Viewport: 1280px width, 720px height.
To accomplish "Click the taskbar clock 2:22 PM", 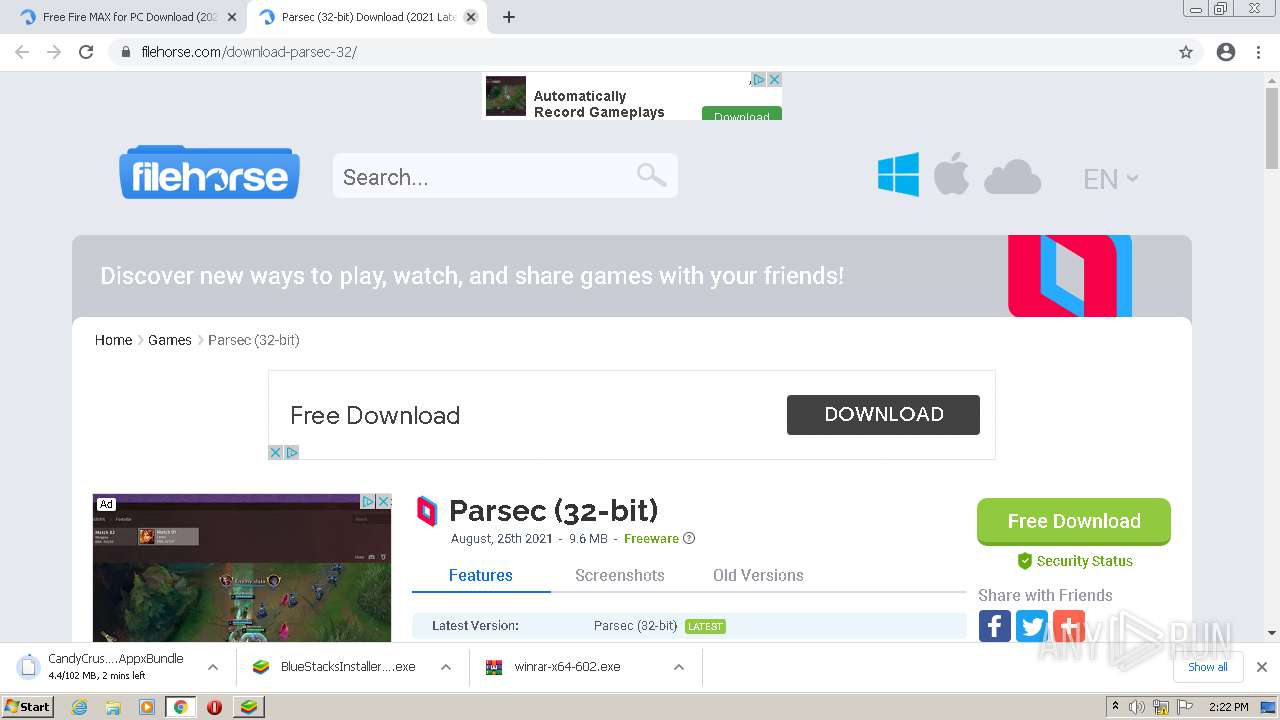I will click(1229, 707).
